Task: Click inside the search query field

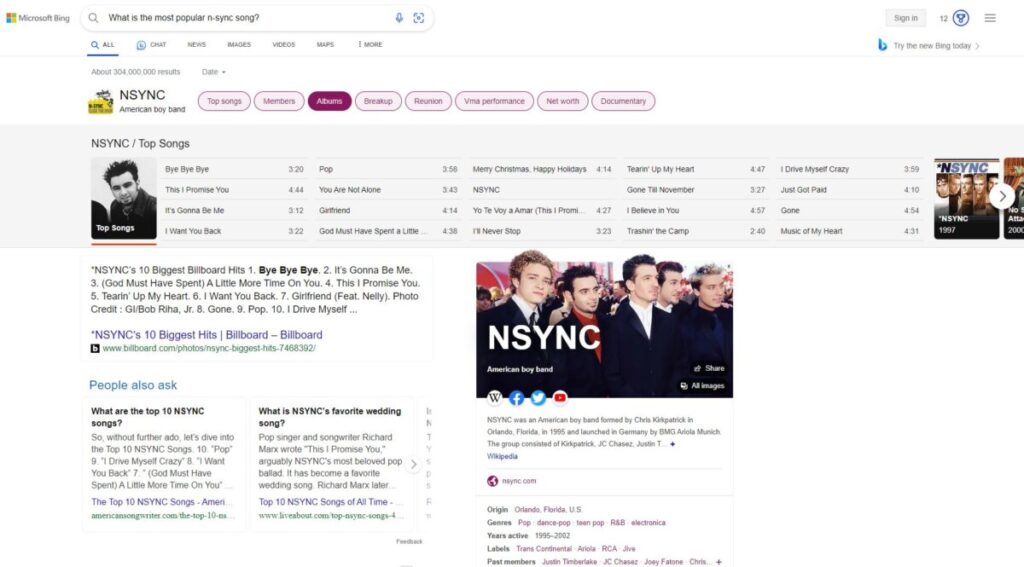Action: pos(248,18)
